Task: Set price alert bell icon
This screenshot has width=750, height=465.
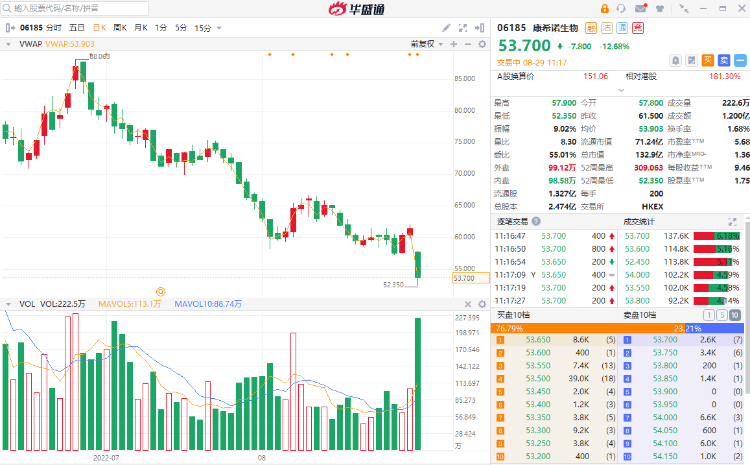Action: pyautogui.click(x=675, y=60)
